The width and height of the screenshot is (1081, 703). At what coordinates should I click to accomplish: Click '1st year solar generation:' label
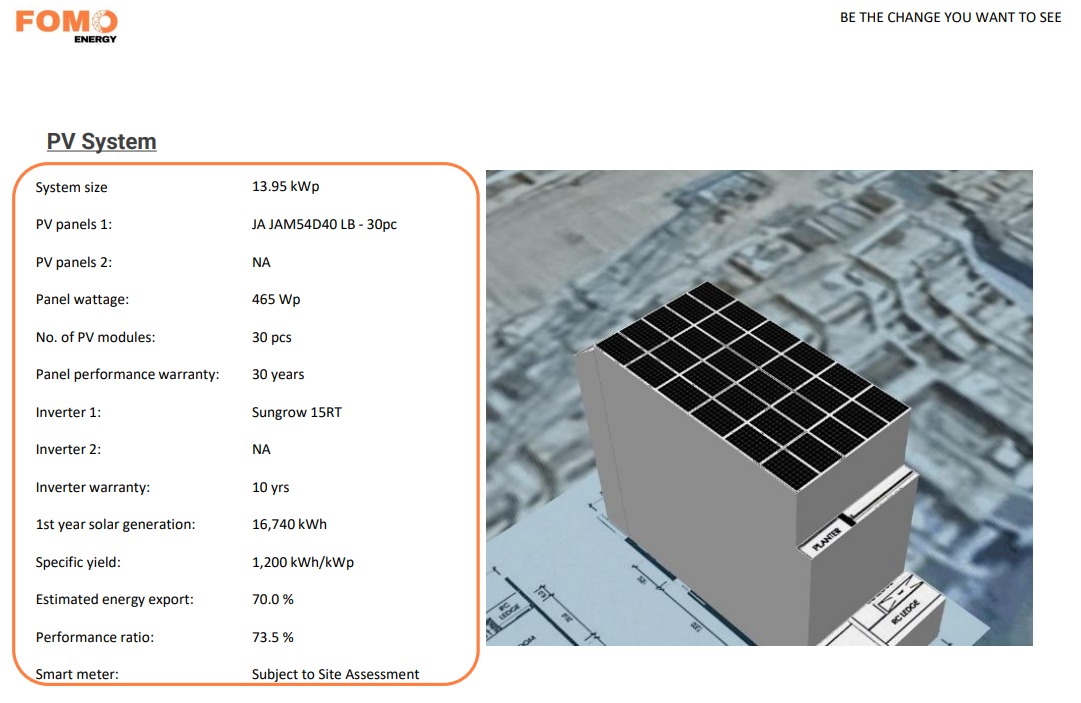[x=115, y=525]
